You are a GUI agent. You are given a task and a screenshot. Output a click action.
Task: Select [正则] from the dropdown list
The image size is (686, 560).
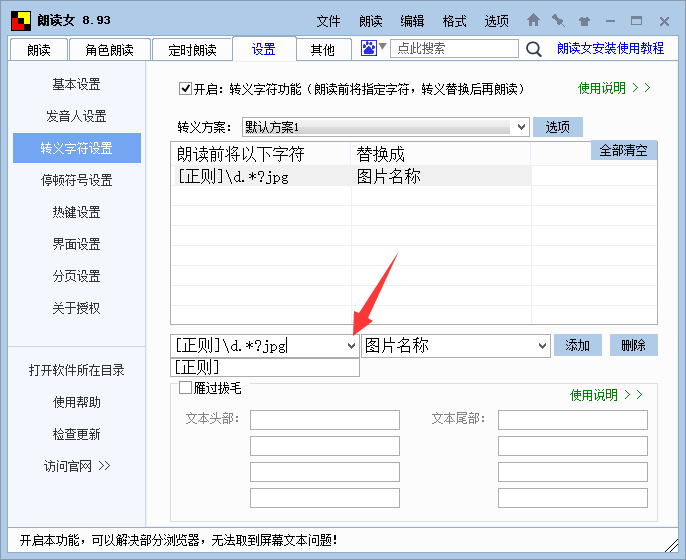pos(265,368)
